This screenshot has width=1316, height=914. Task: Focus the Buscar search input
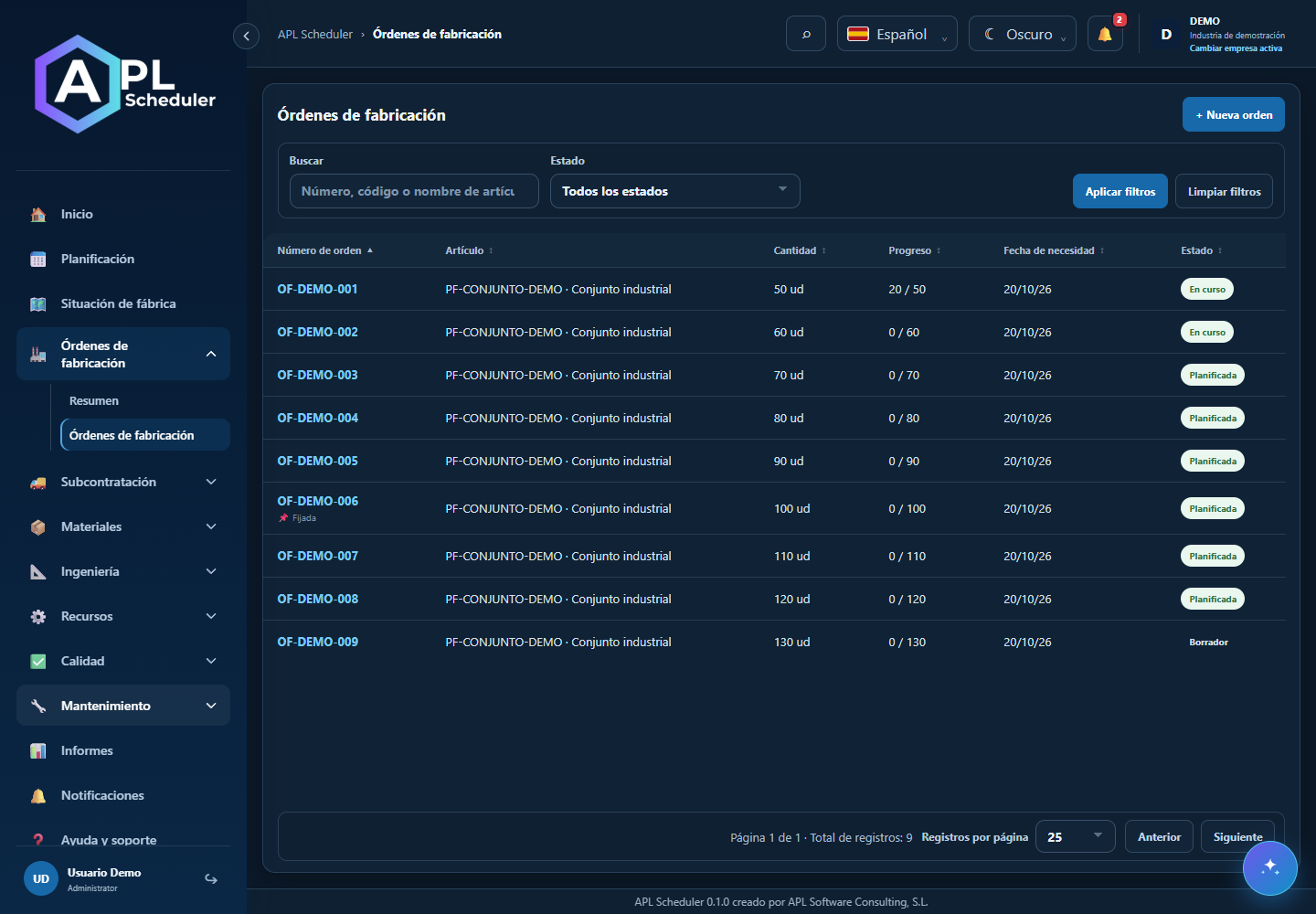(414, 191)
